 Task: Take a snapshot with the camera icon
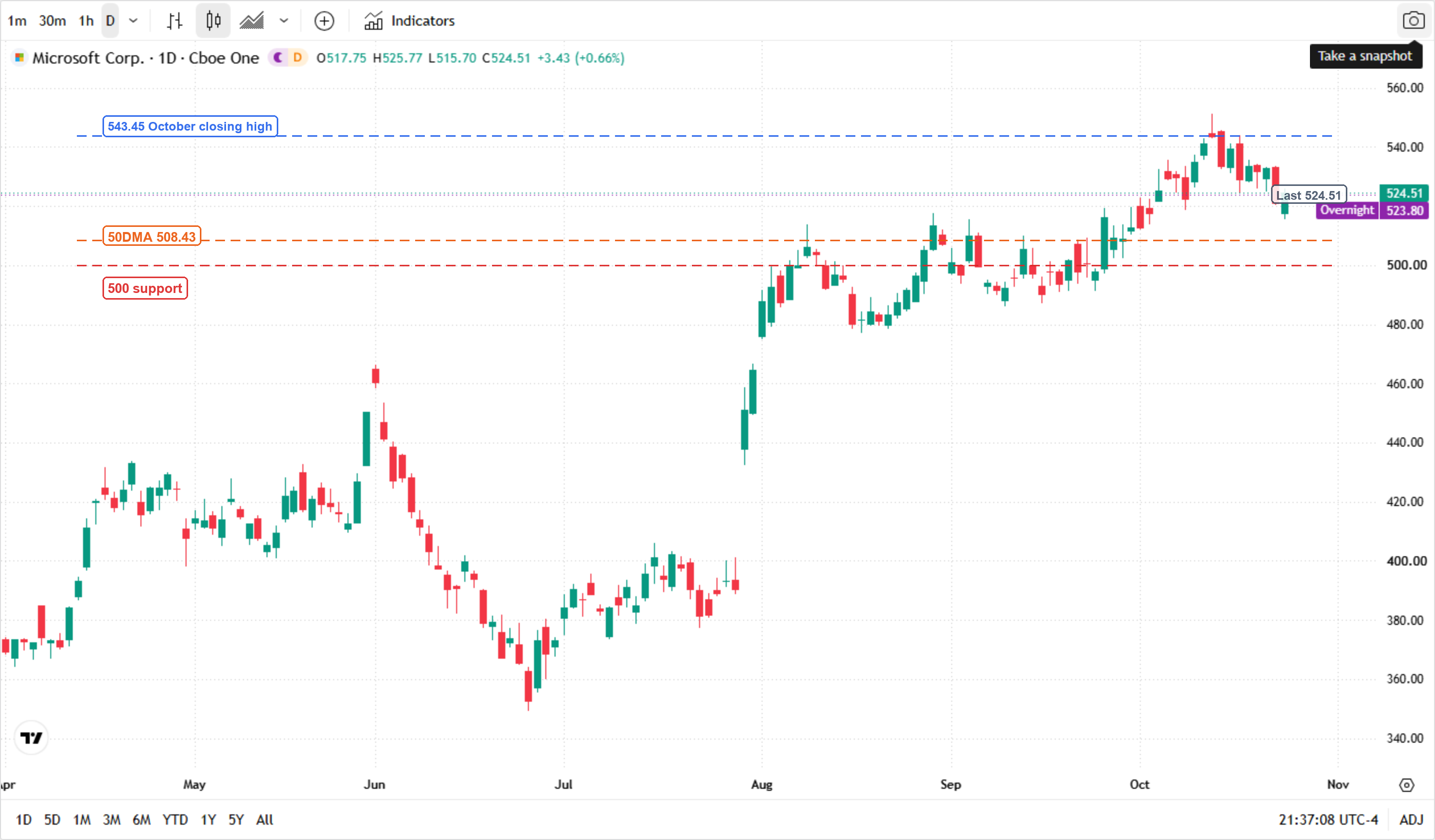click(x=1413, y=21)
